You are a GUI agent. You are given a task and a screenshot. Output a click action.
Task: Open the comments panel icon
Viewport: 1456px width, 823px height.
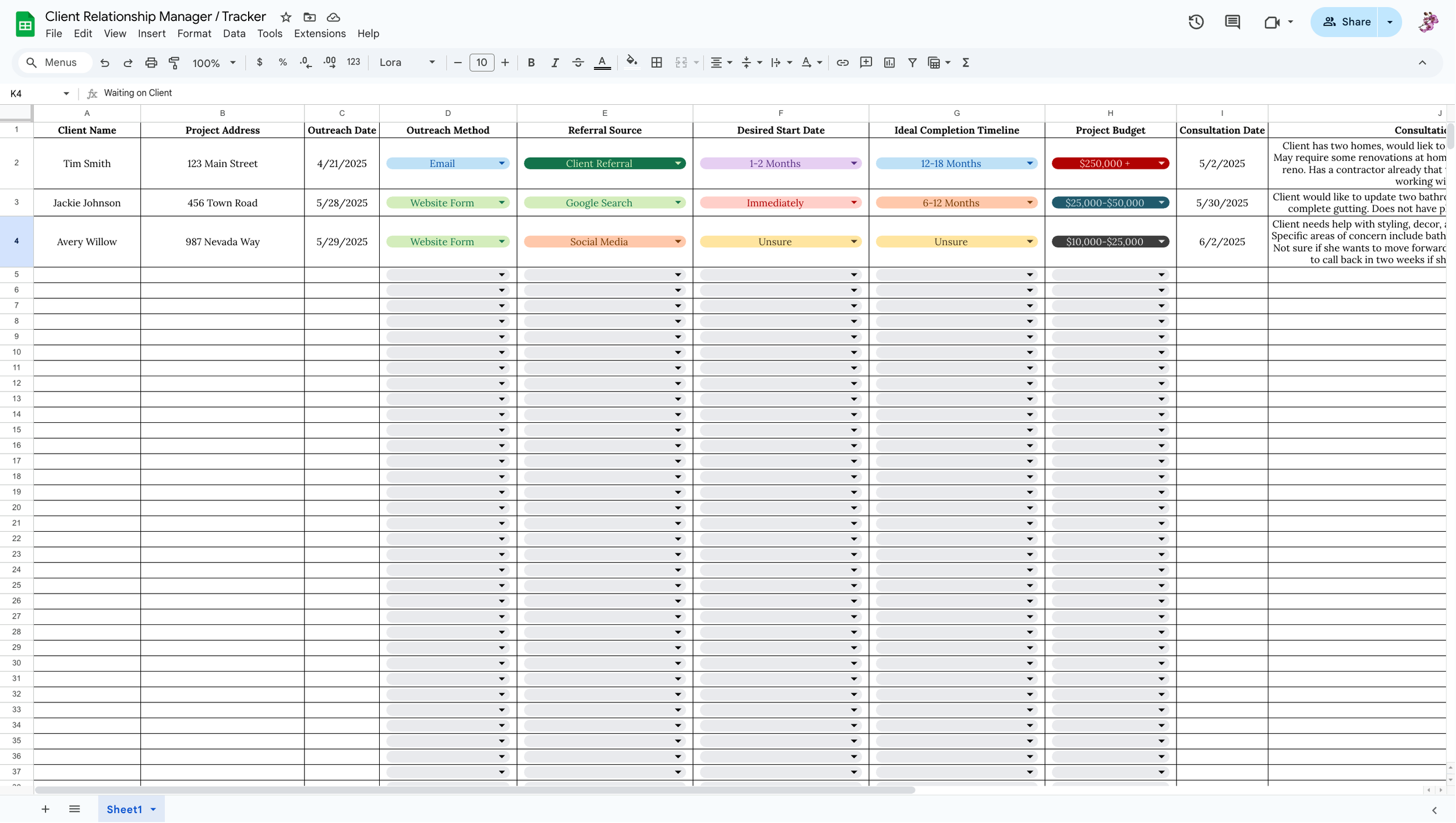point(1232,22)
